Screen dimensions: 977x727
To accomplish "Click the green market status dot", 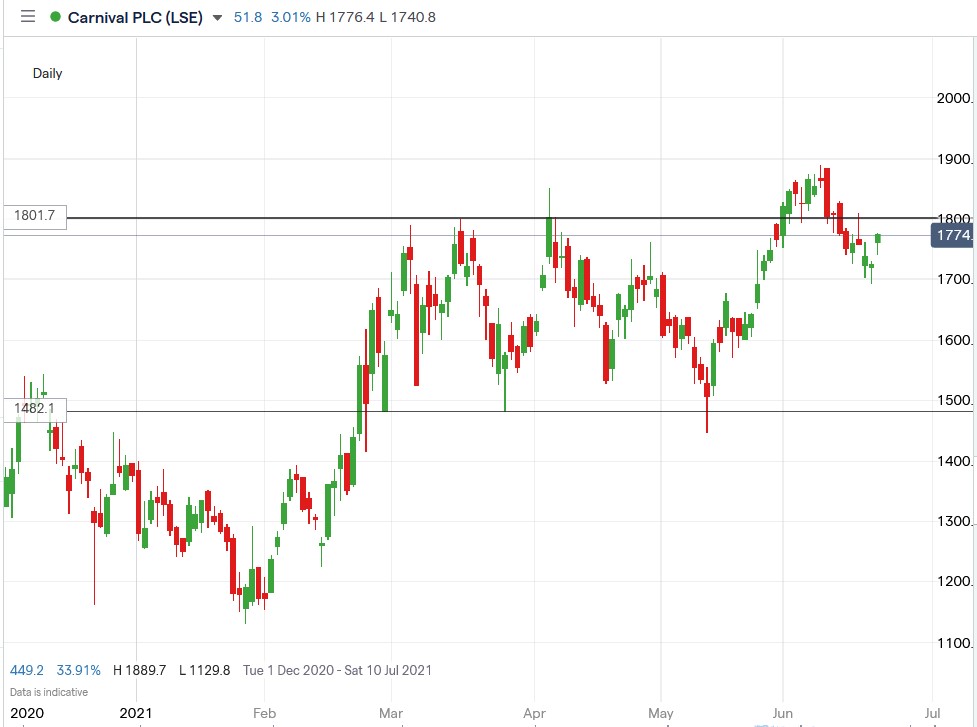I will (55, 17).
